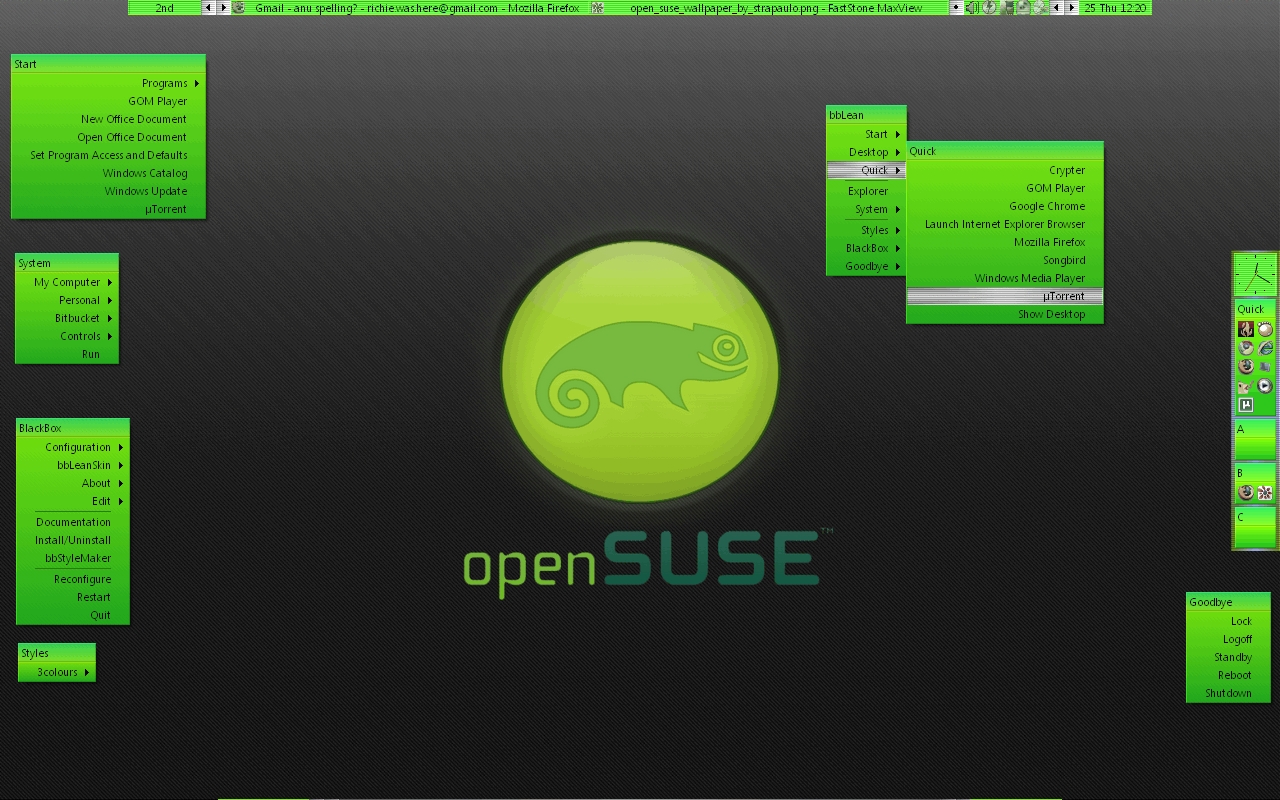Viewport: 1280px width, 800px height.
Task: Select Windows Catalog in Start menu
Action: coord(108,173)
